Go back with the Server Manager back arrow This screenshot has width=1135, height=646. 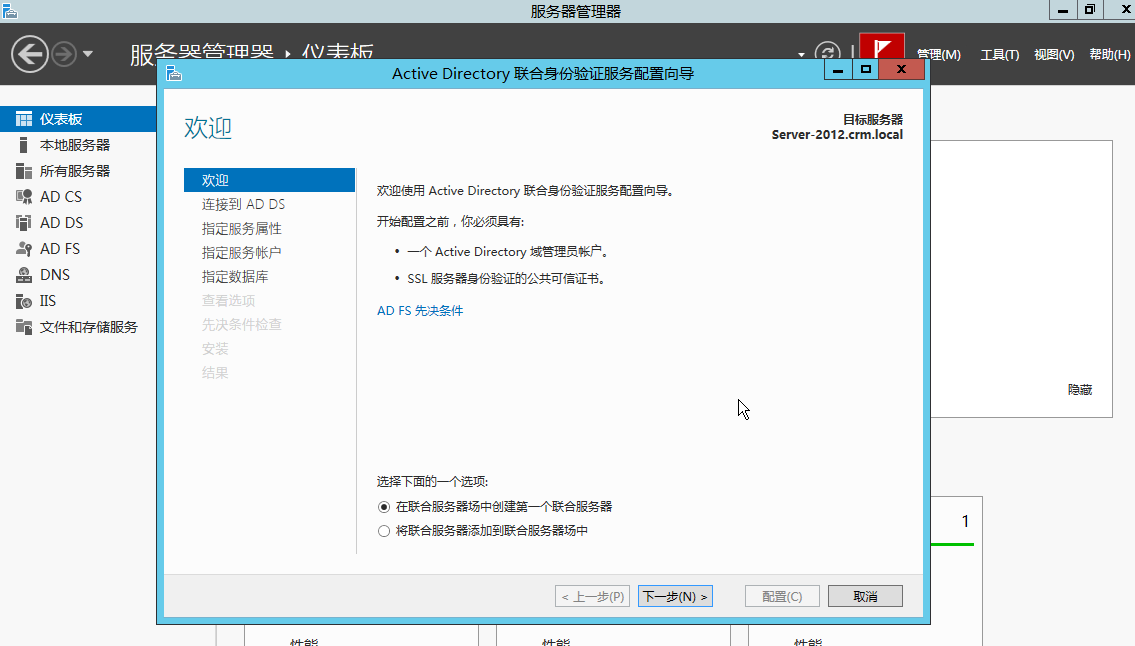30,54
